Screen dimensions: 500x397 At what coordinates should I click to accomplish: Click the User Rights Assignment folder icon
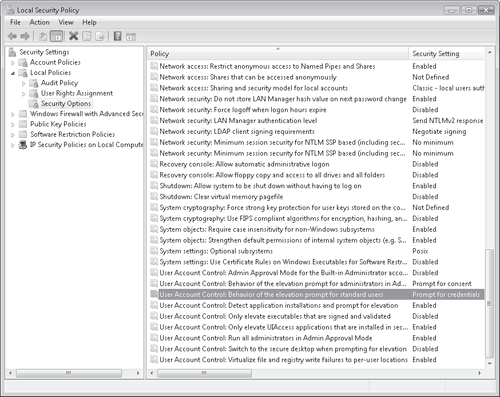34,93
